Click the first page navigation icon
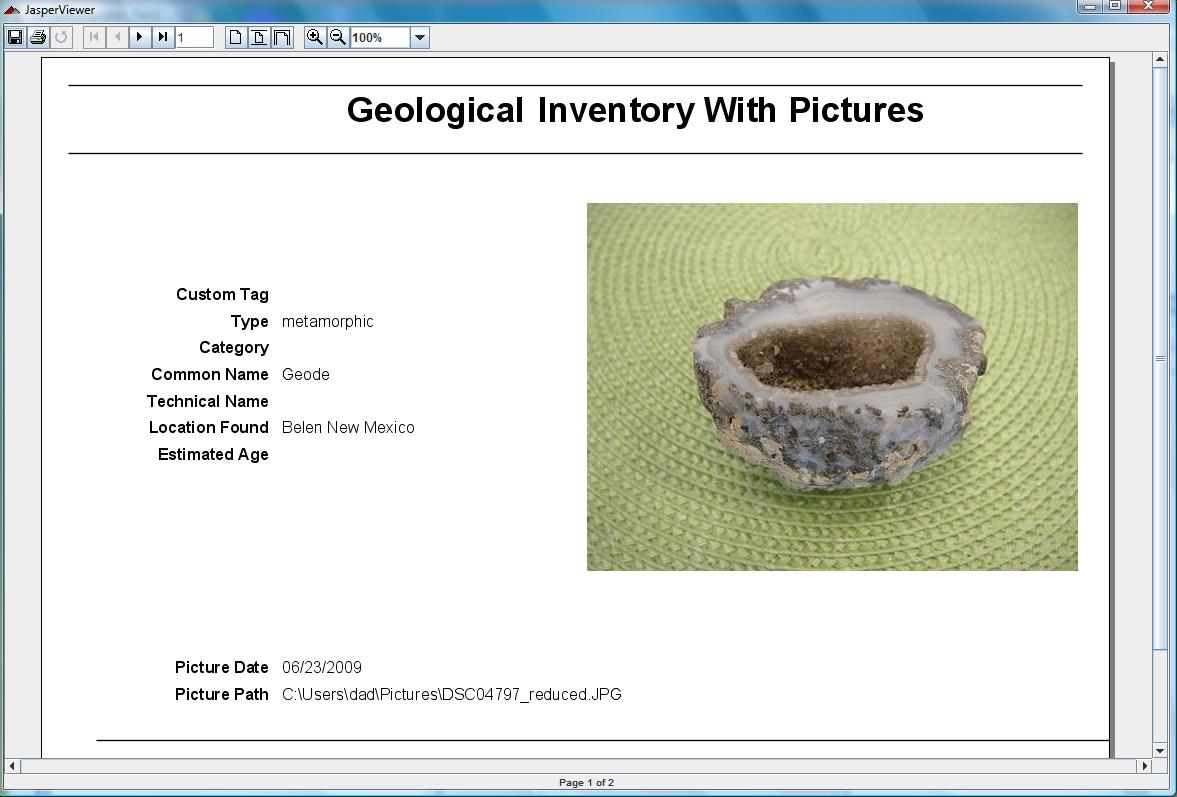Viewport: 1177px width, 797px height. pos(92,37)
